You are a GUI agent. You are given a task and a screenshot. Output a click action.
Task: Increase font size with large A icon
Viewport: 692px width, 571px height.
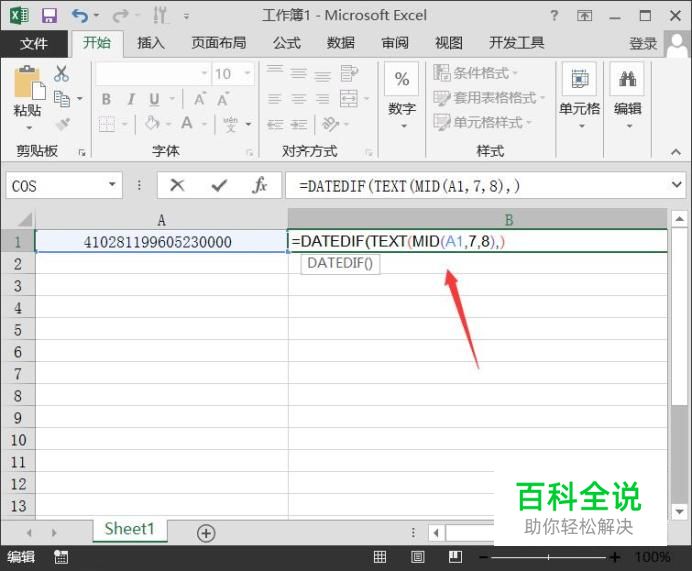coord(199,99)
